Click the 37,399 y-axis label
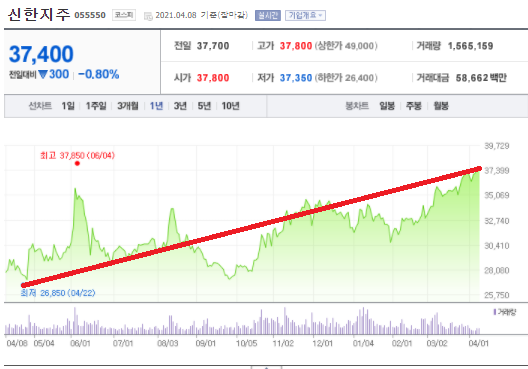The width and height of the screenshot is (528, 369). click(497, 171)
